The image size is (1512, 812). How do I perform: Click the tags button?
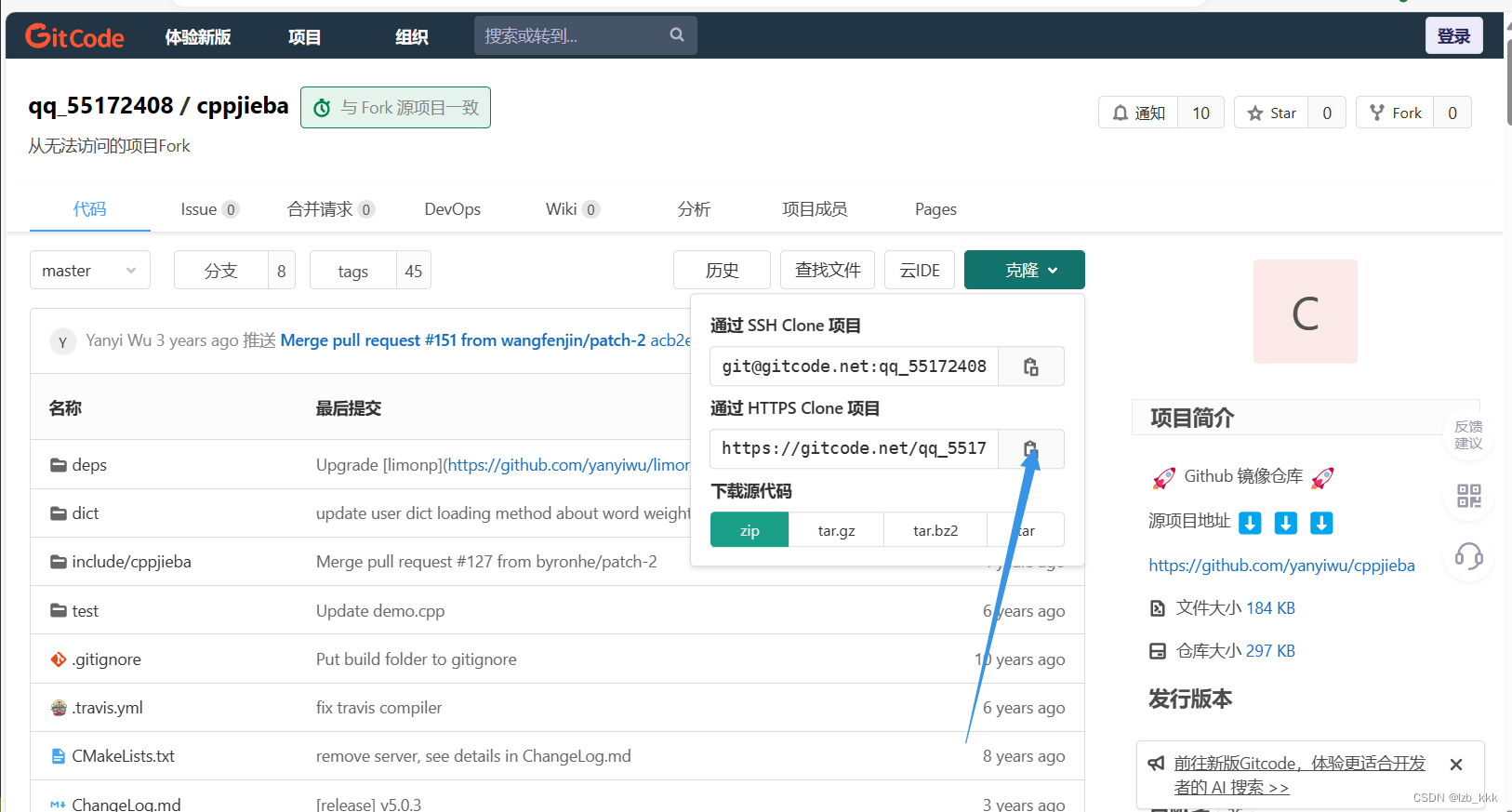point(353,271)
